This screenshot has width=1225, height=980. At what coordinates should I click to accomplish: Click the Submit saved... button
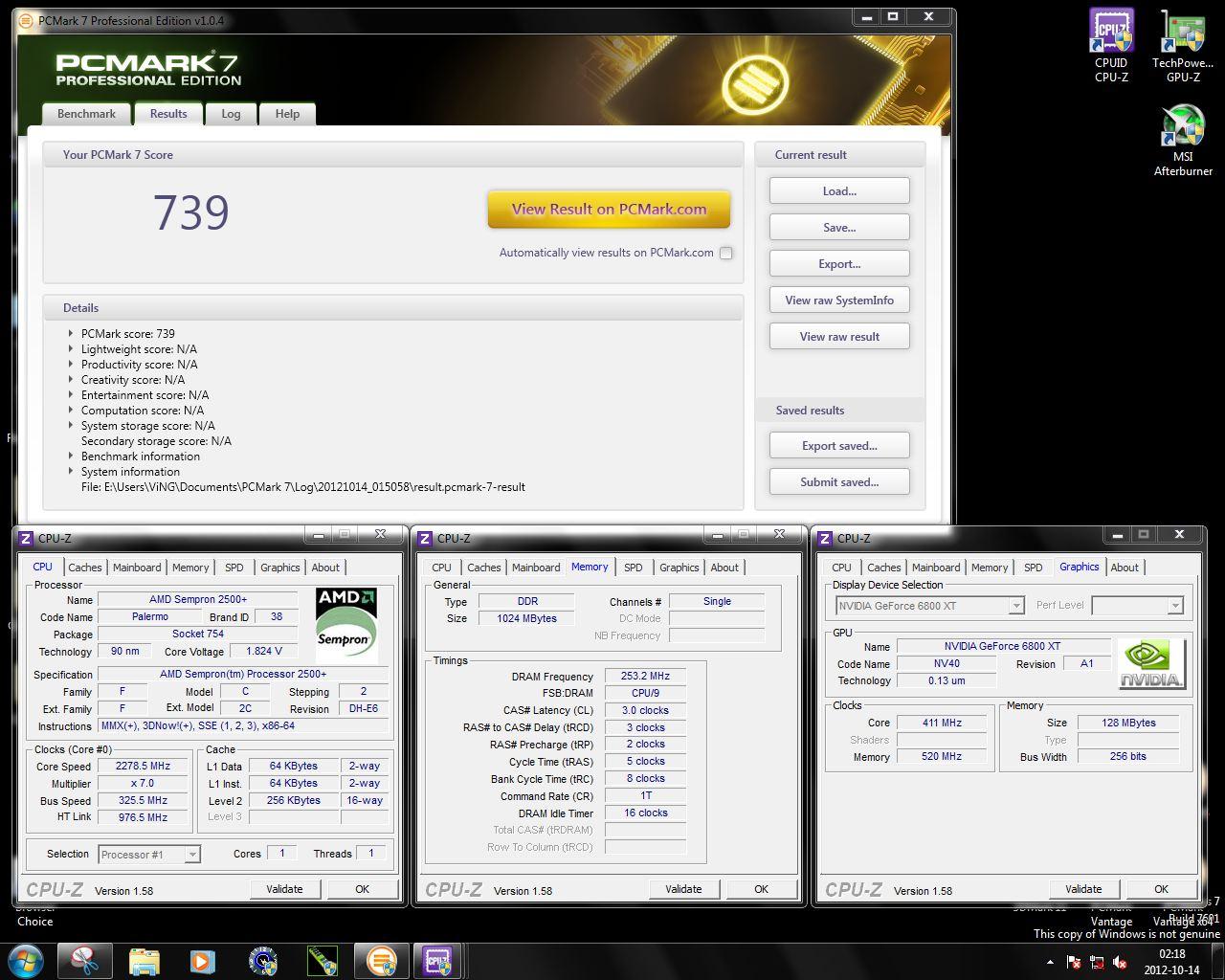tap(839, 482)
